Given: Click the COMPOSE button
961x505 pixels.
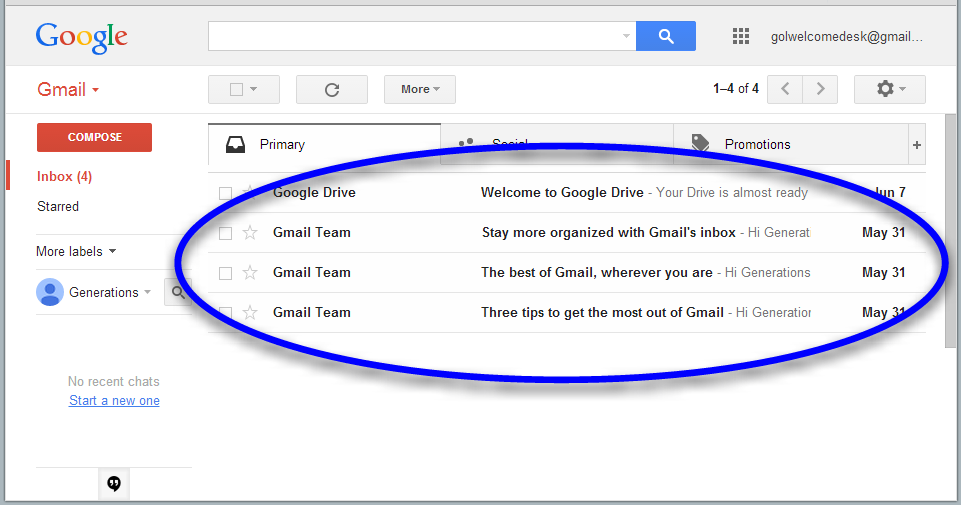Looking at the screenshot, I should [94, 137].
